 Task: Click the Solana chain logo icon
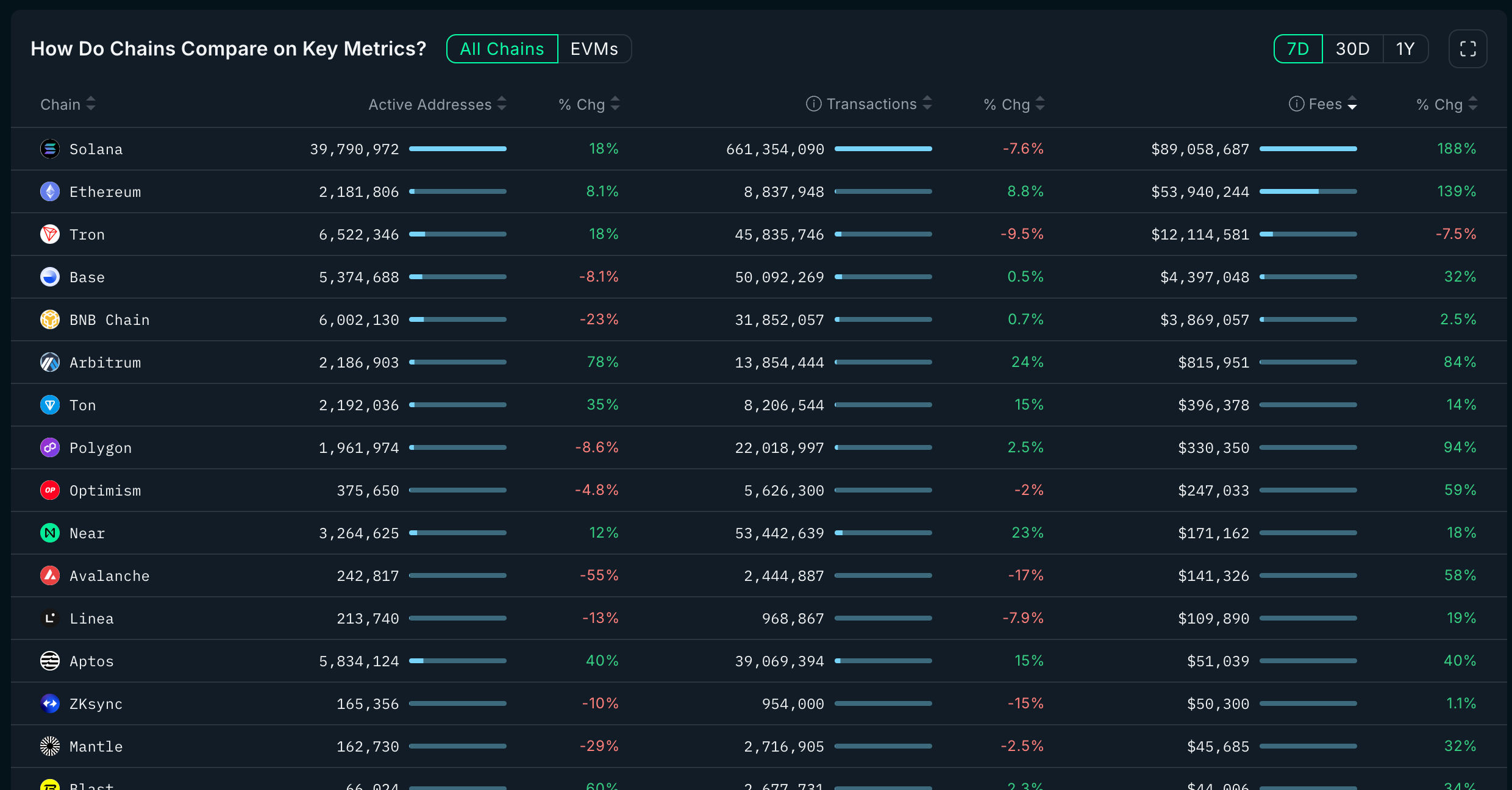pos(50,149)
